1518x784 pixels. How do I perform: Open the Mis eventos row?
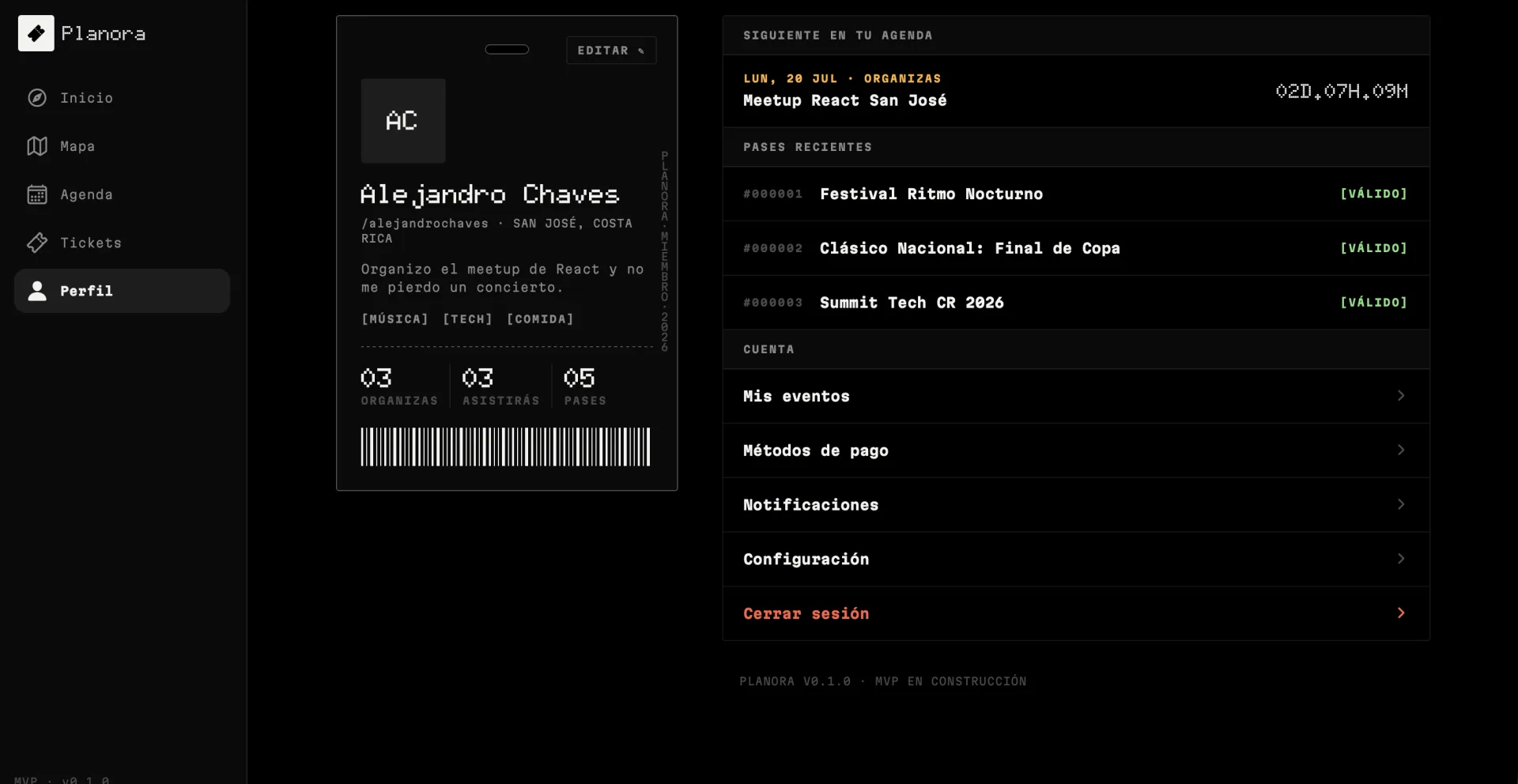[x=1076, y=396]
